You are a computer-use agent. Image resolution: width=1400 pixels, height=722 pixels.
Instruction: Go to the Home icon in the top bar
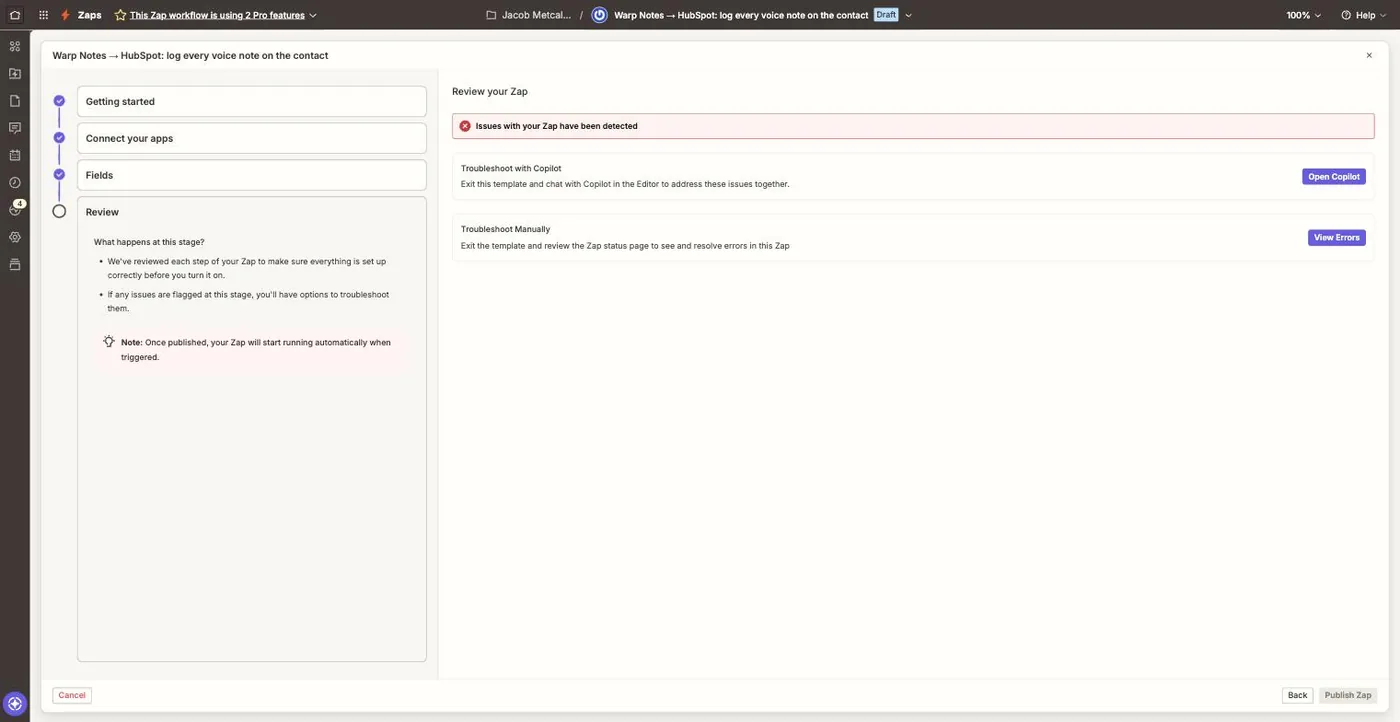point(14,15)
